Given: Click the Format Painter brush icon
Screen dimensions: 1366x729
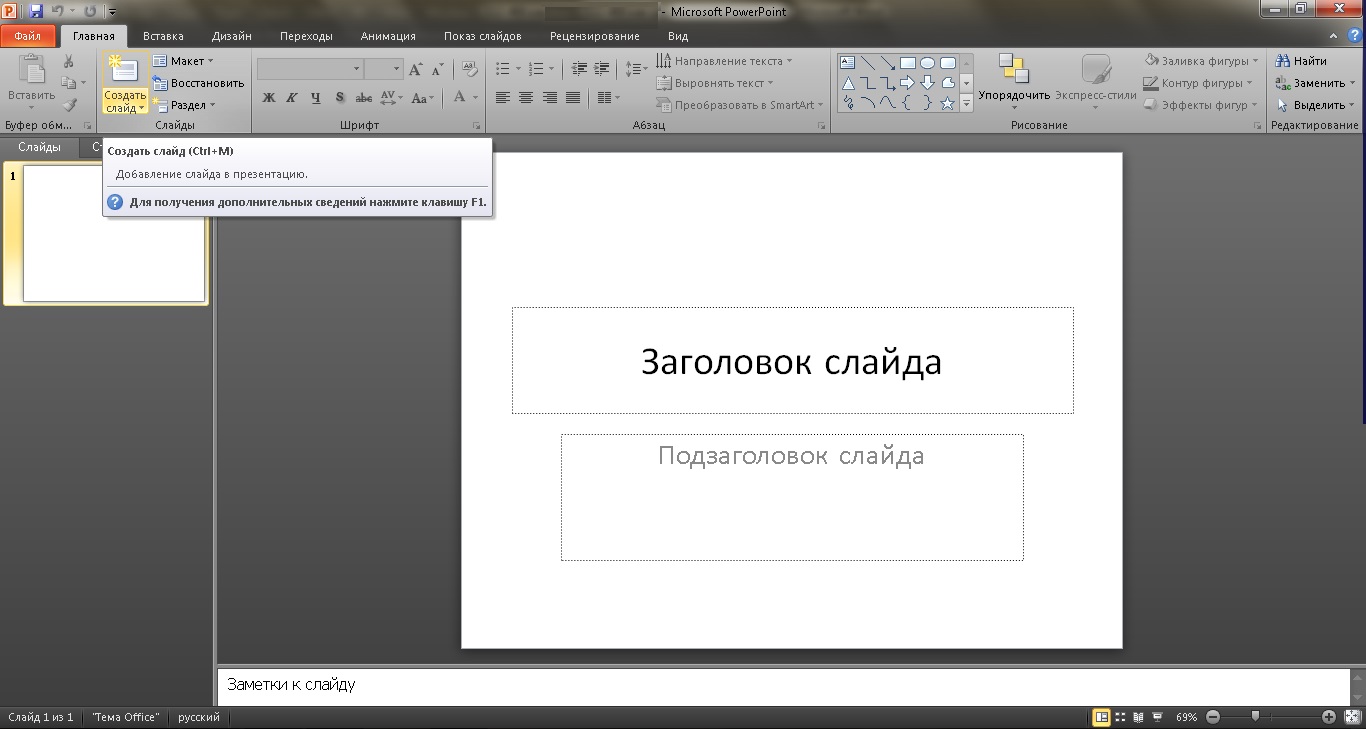Looking at the screenshot, I should pyautogui.click(x=69, y=105).
